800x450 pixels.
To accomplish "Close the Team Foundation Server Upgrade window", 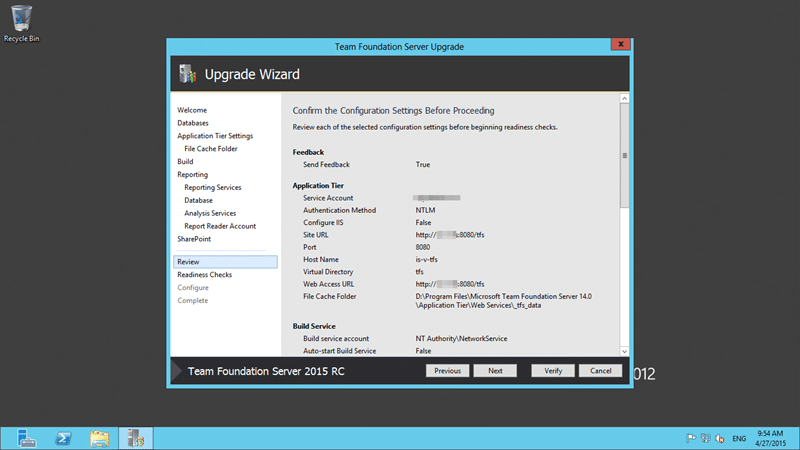I will [x=621, y=44].
